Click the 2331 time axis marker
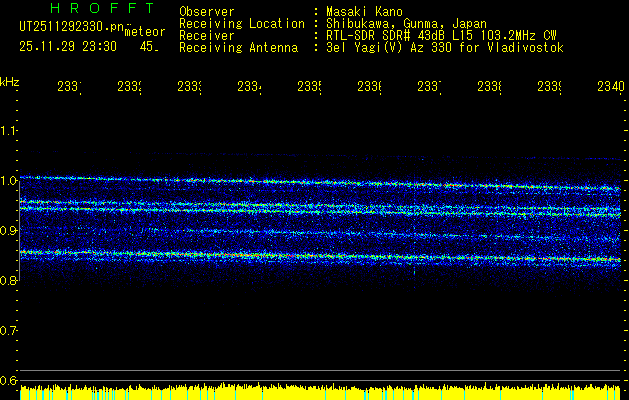 click(69, 86)
